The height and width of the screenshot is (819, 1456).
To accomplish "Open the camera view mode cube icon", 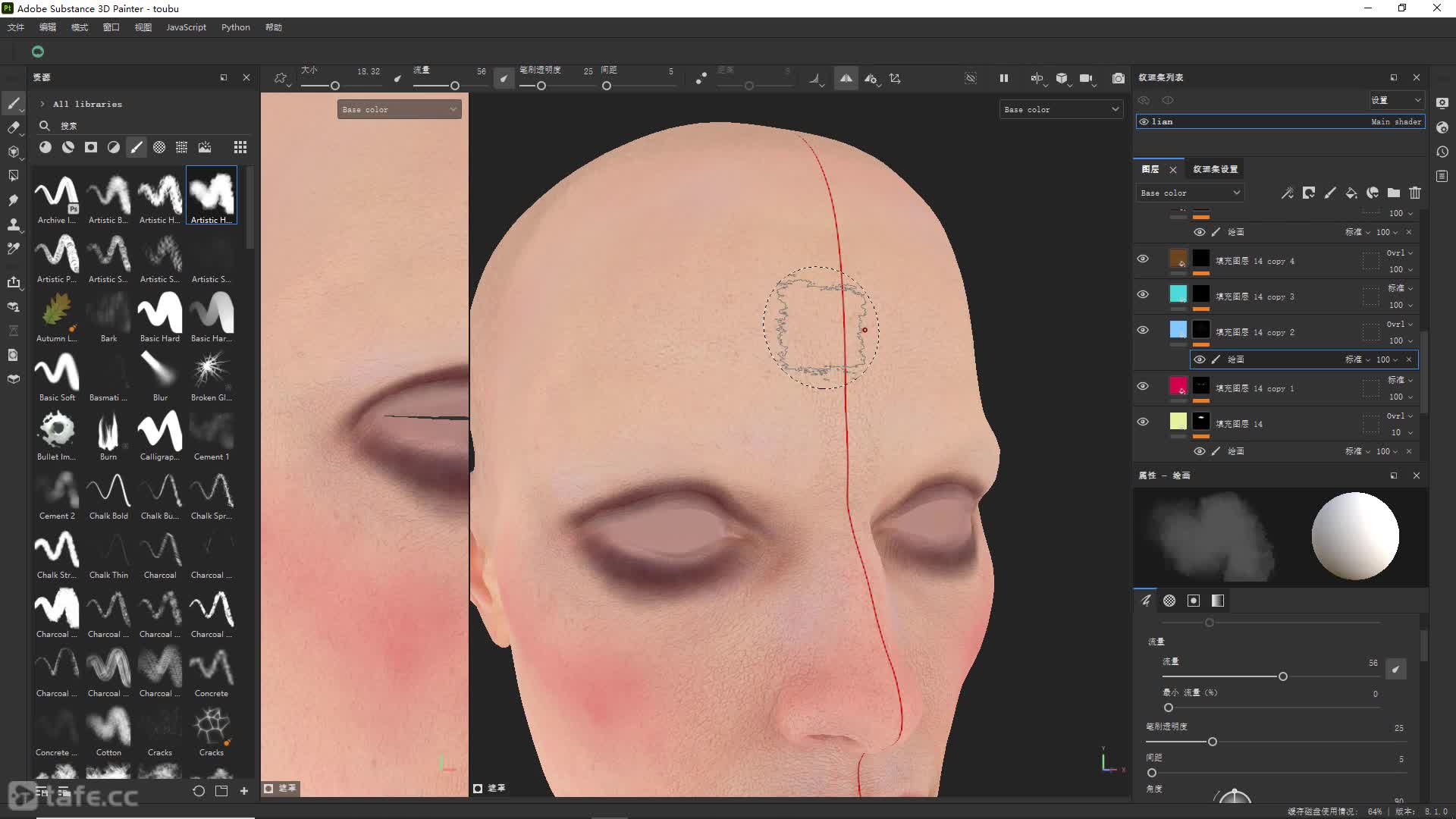I will click(x=1062, y=78).
